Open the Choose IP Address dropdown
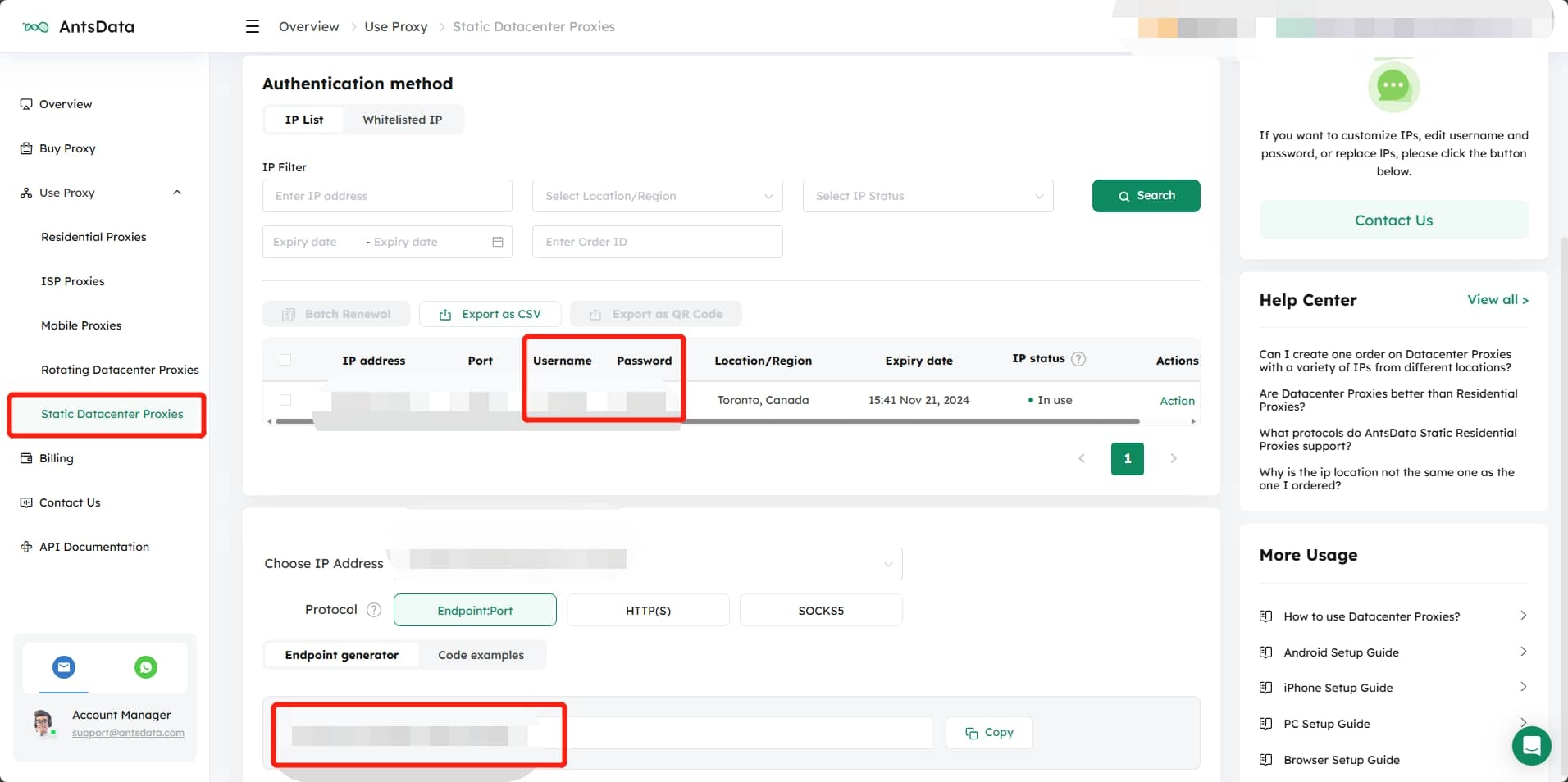Image resolution: width=1568 pixels, height=782 pixels. click(x=648, y=564)
